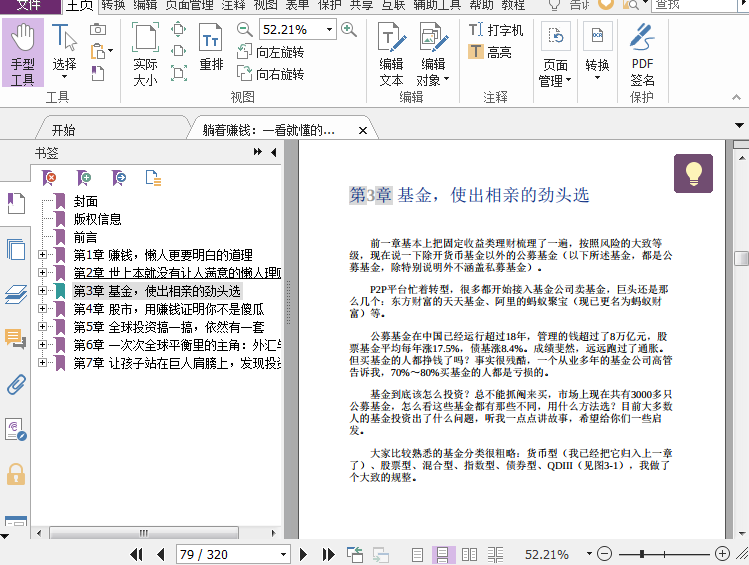Click the Snapshot camera icon
Screen dimensions: 749x565
click(98, 30)
